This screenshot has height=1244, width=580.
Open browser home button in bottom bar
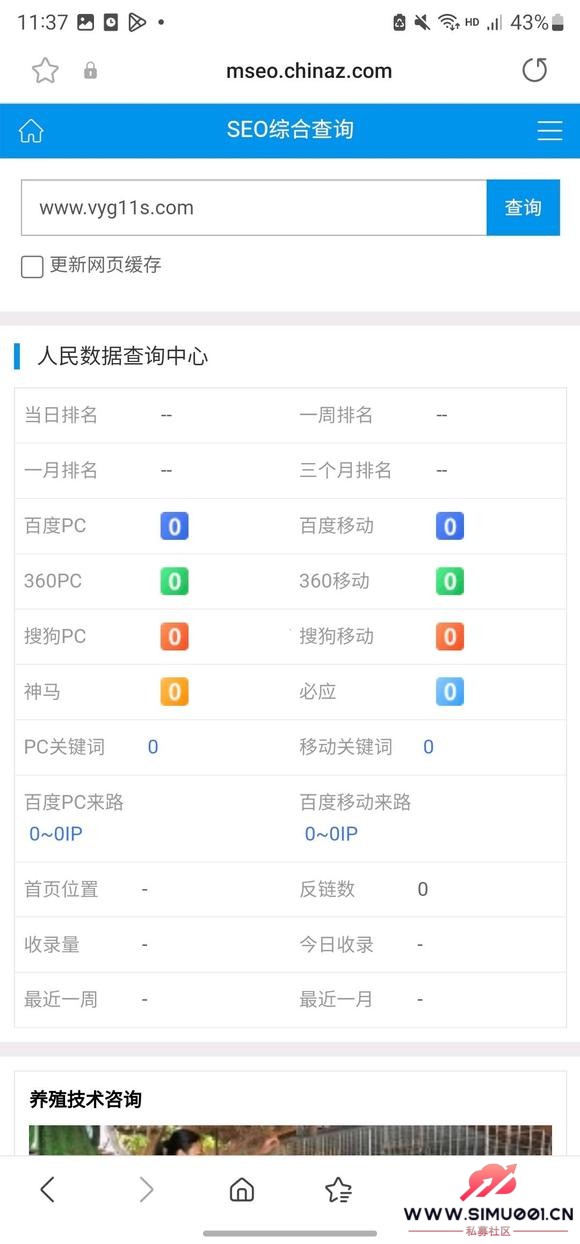[x=242, y=1189]
